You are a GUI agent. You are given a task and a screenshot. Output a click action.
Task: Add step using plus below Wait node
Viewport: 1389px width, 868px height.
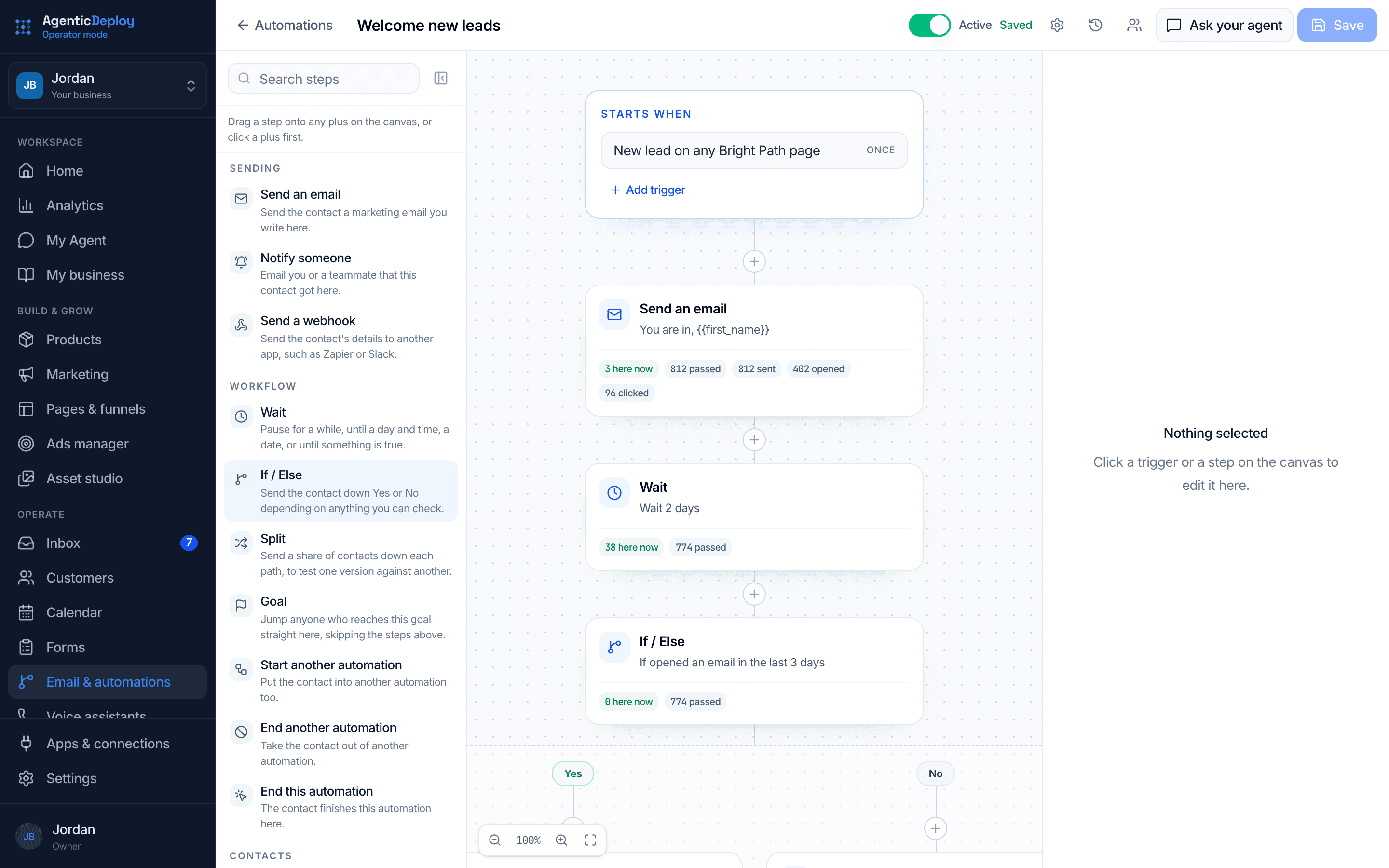pyautogui.click(x=754, y=594)
